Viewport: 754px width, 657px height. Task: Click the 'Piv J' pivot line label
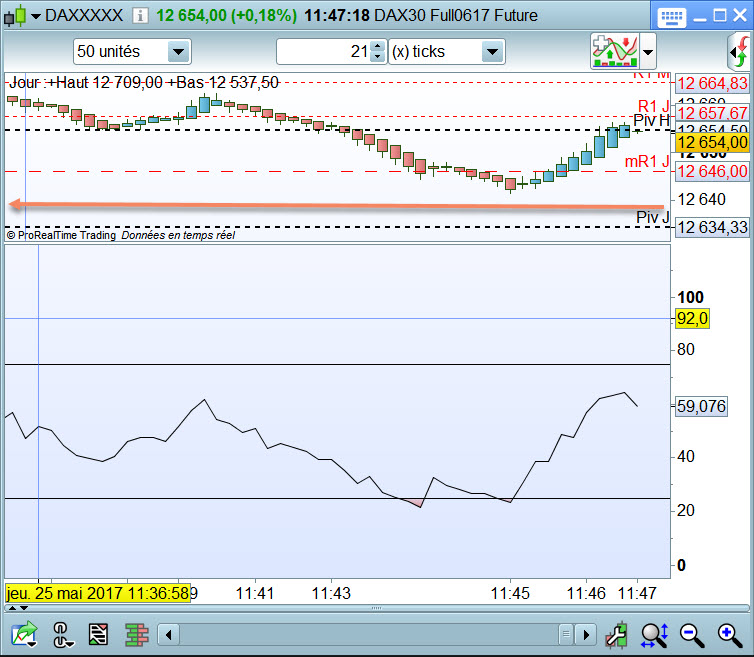652,217
